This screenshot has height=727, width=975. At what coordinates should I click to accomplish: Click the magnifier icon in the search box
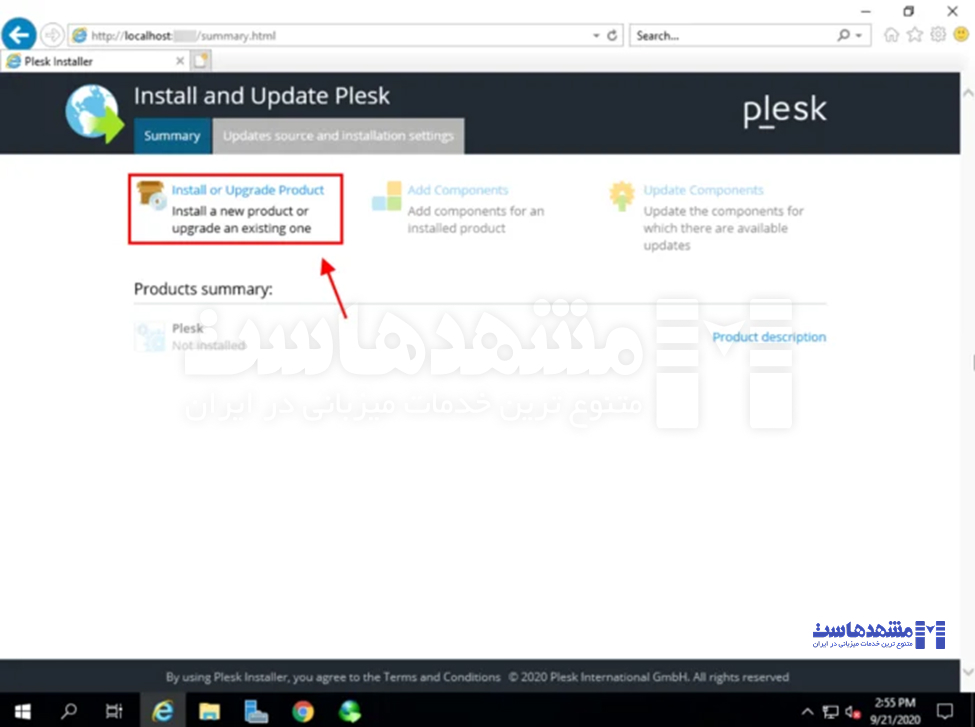tap(843, 35)
